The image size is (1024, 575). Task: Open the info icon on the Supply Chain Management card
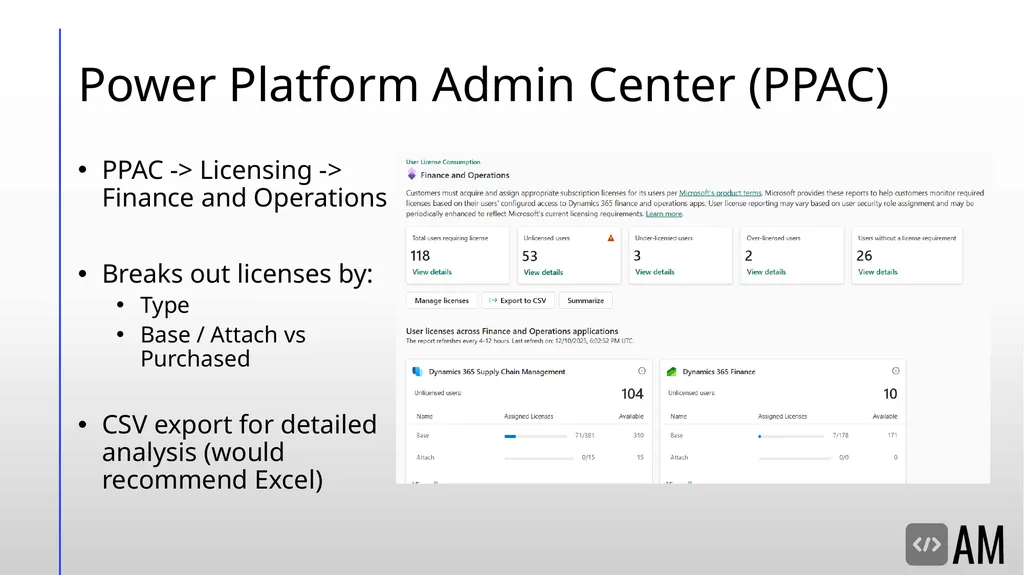tap(641, 370)
